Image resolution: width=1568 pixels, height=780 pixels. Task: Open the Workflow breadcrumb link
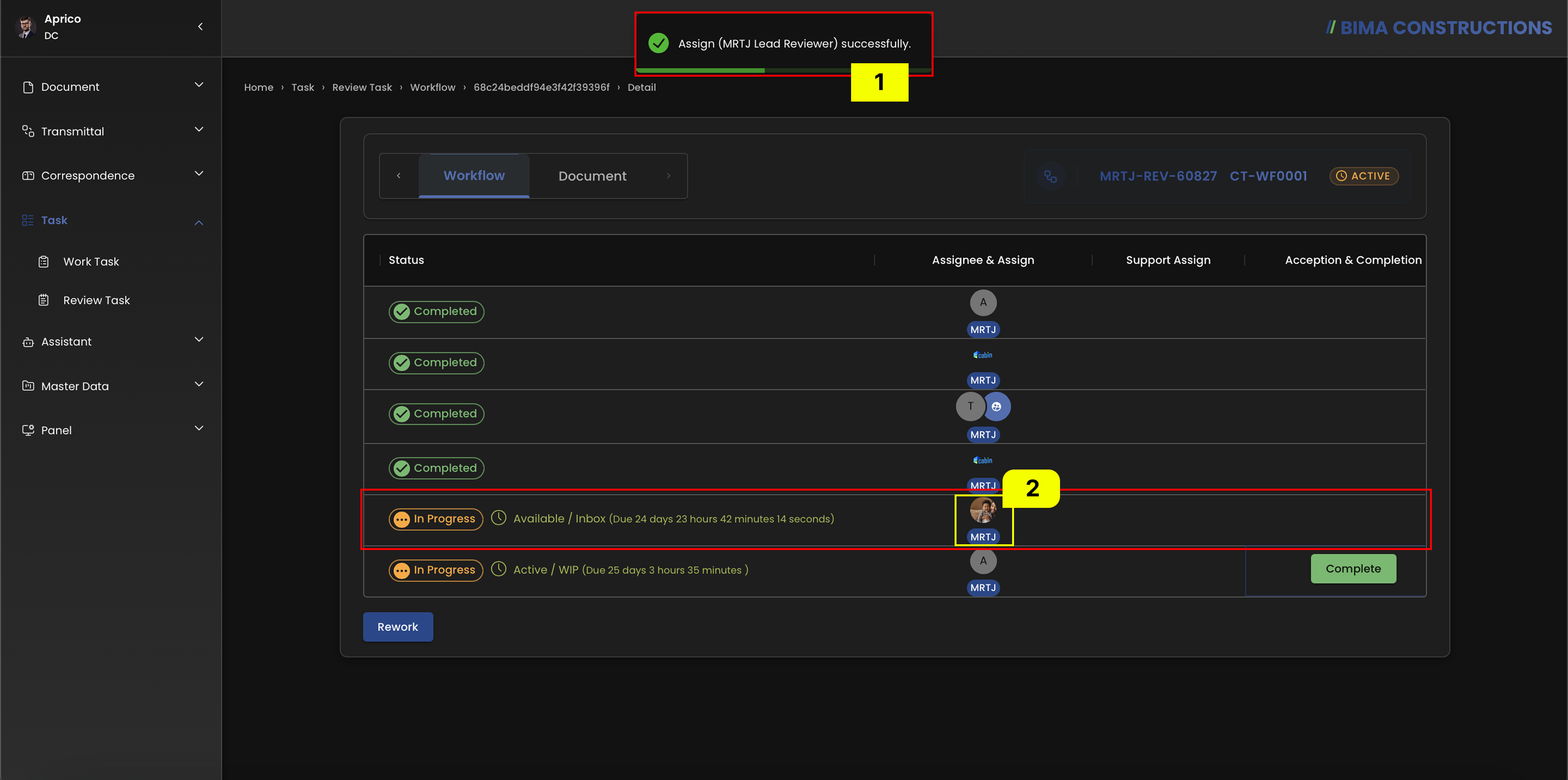433,87
